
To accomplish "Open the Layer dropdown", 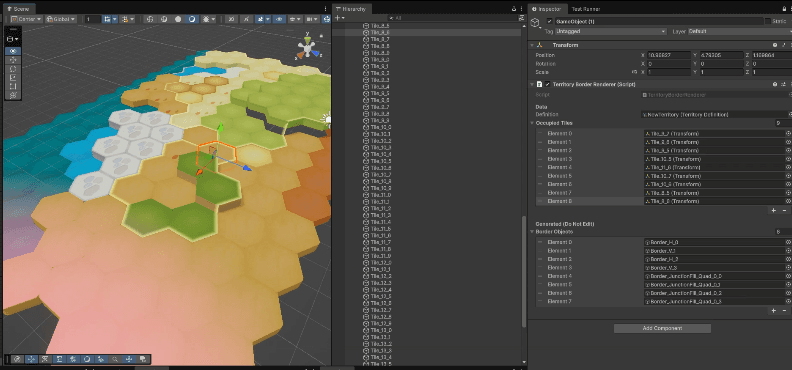I will 739,31.
